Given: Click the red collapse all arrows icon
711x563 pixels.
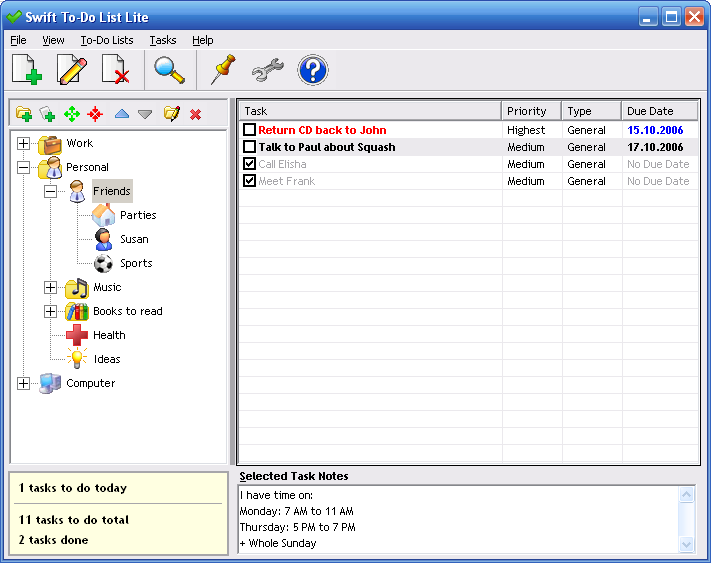Looking at the screenshot, I should pos(95,114).
